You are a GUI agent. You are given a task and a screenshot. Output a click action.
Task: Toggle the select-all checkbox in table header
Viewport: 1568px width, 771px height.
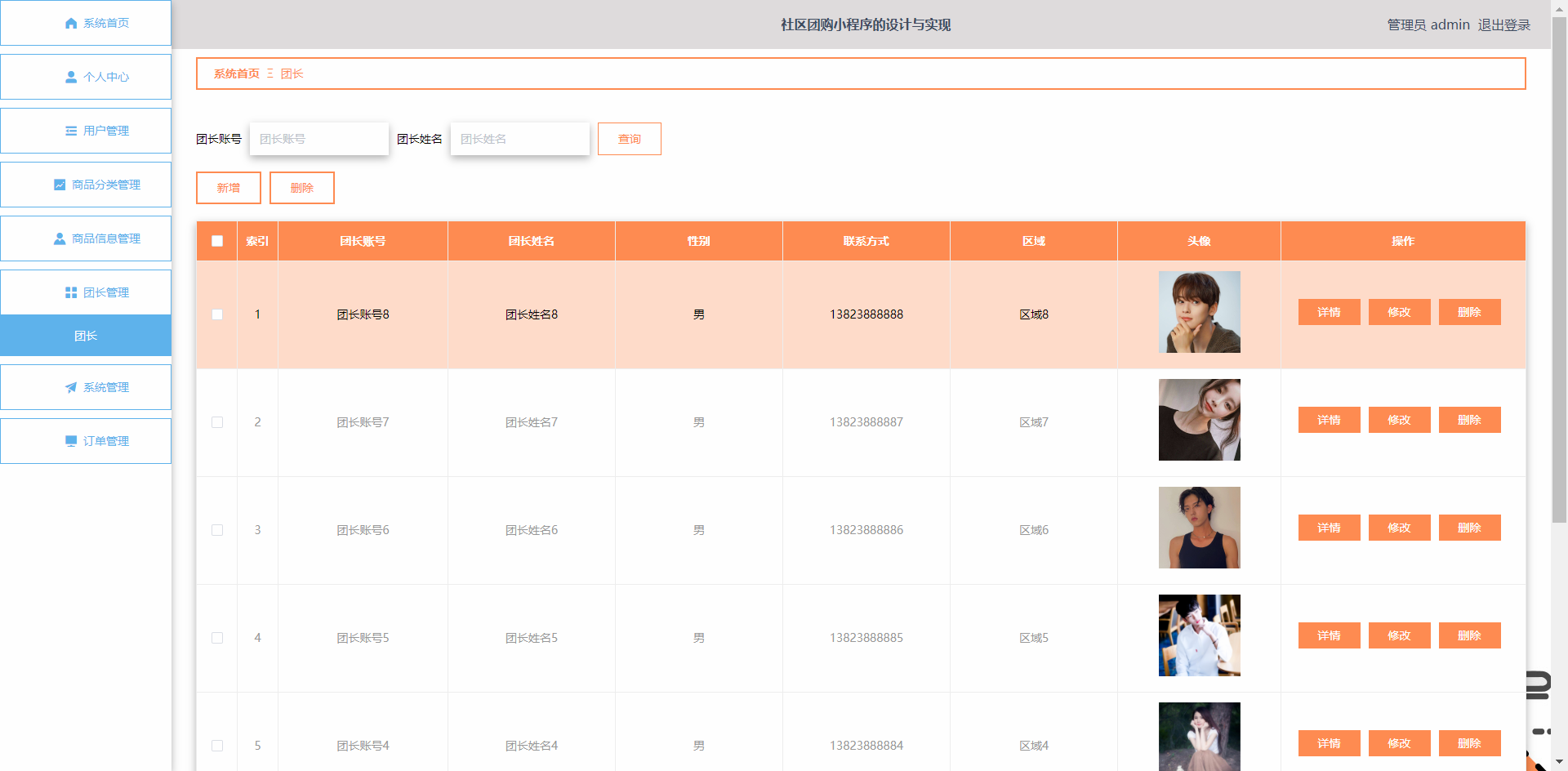217,241
